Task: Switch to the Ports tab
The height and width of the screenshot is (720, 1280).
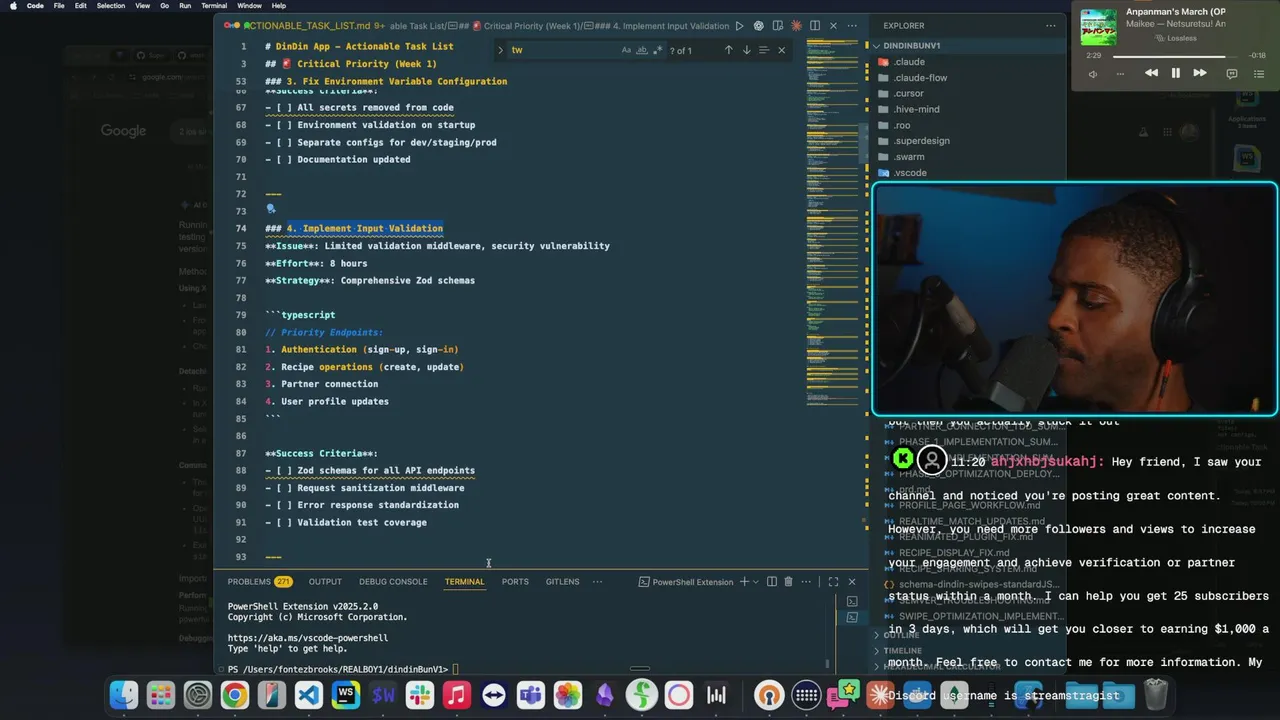Action: tap(515, 582)
